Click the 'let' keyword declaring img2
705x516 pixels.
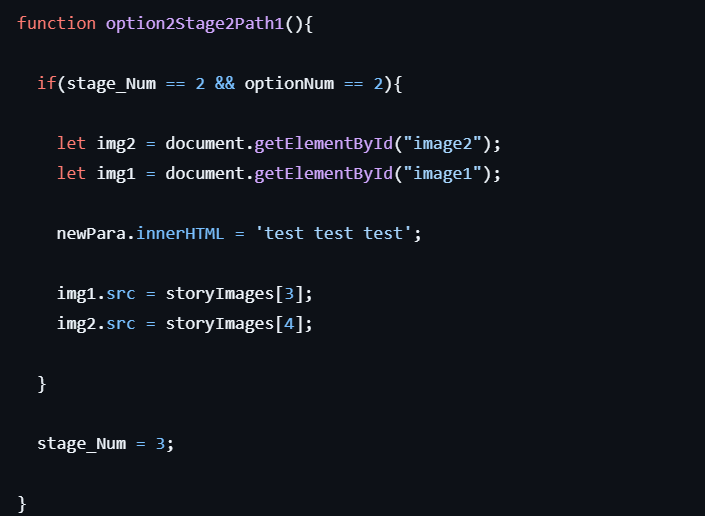point(71,143)
